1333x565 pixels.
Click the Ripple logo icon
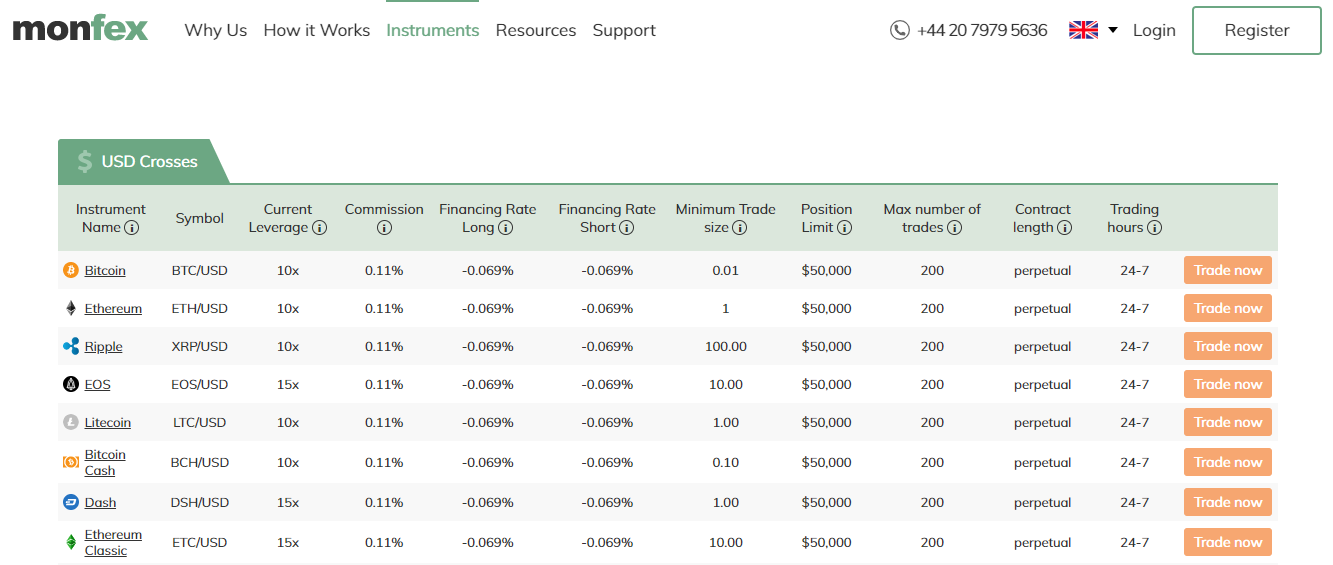(x=71, y=346)
